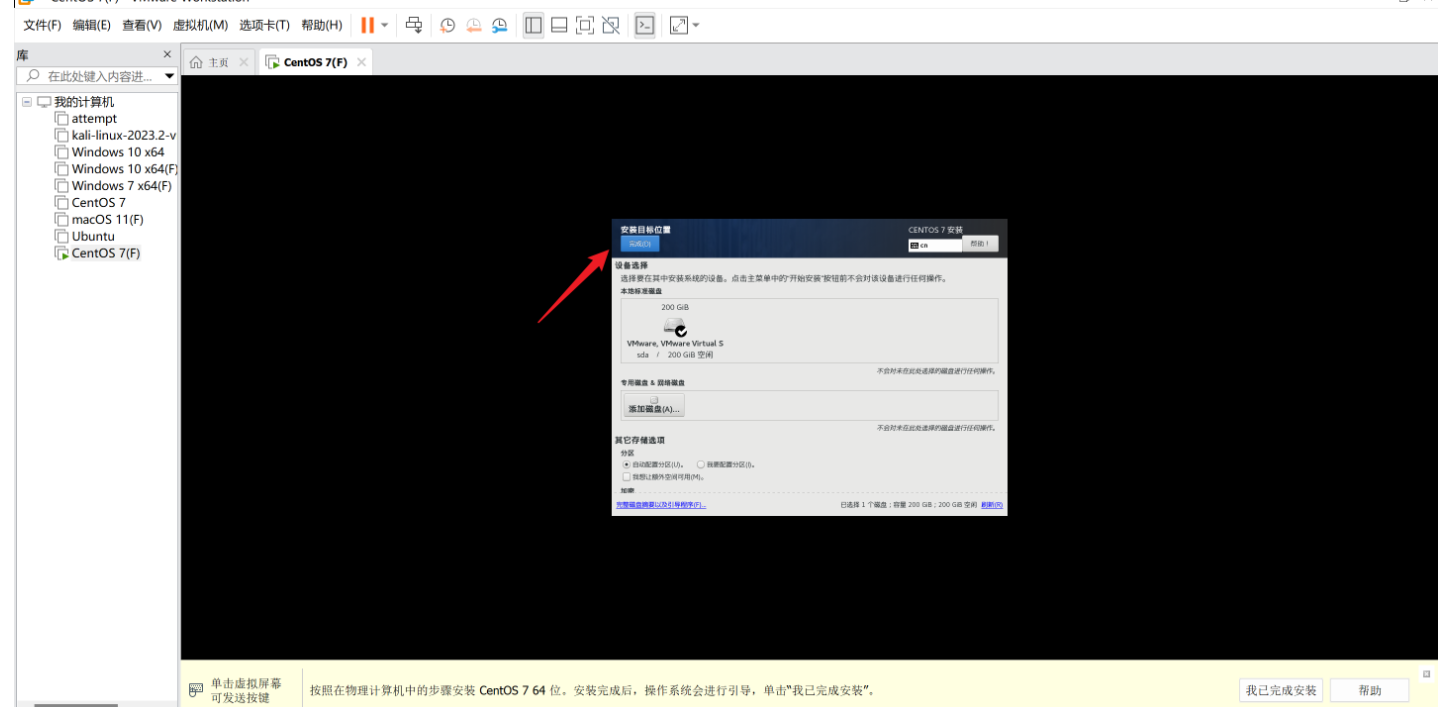Close the CentOS 7(F) tab

point(361,62)
